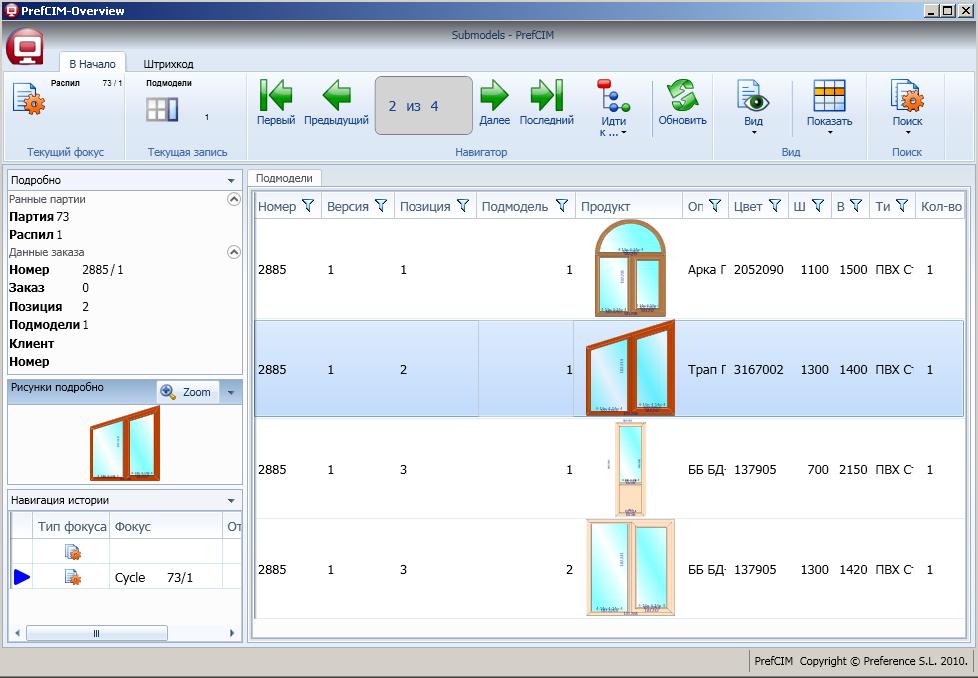Open the Поиск search menu

pyautogui.click(x=907, y=107)
